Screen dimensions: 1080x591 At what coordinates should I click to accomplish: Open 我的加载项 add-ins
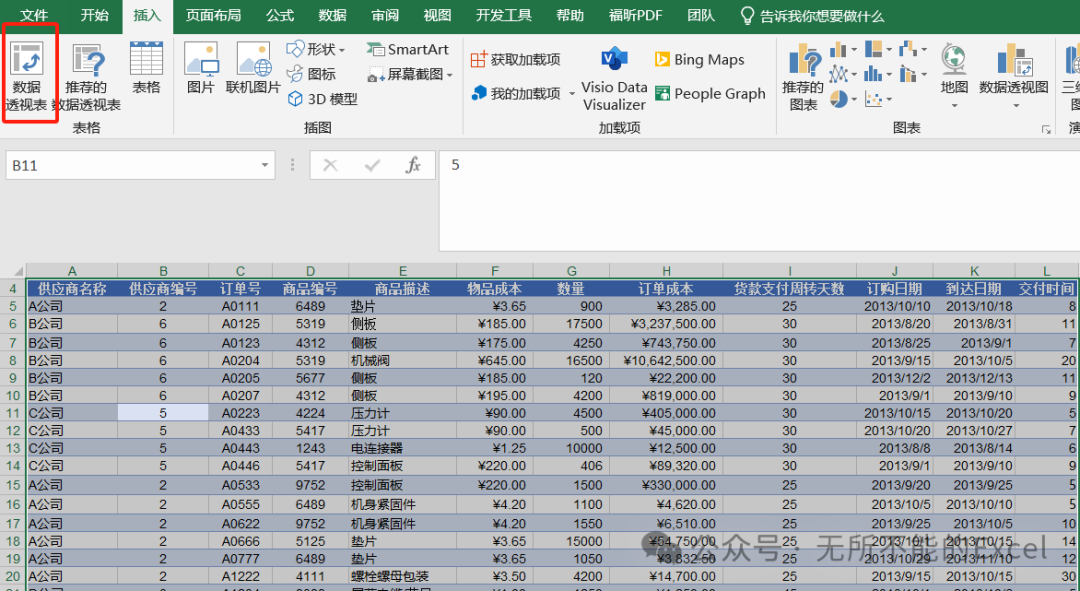pyautogui.click(x=516, y=94)
